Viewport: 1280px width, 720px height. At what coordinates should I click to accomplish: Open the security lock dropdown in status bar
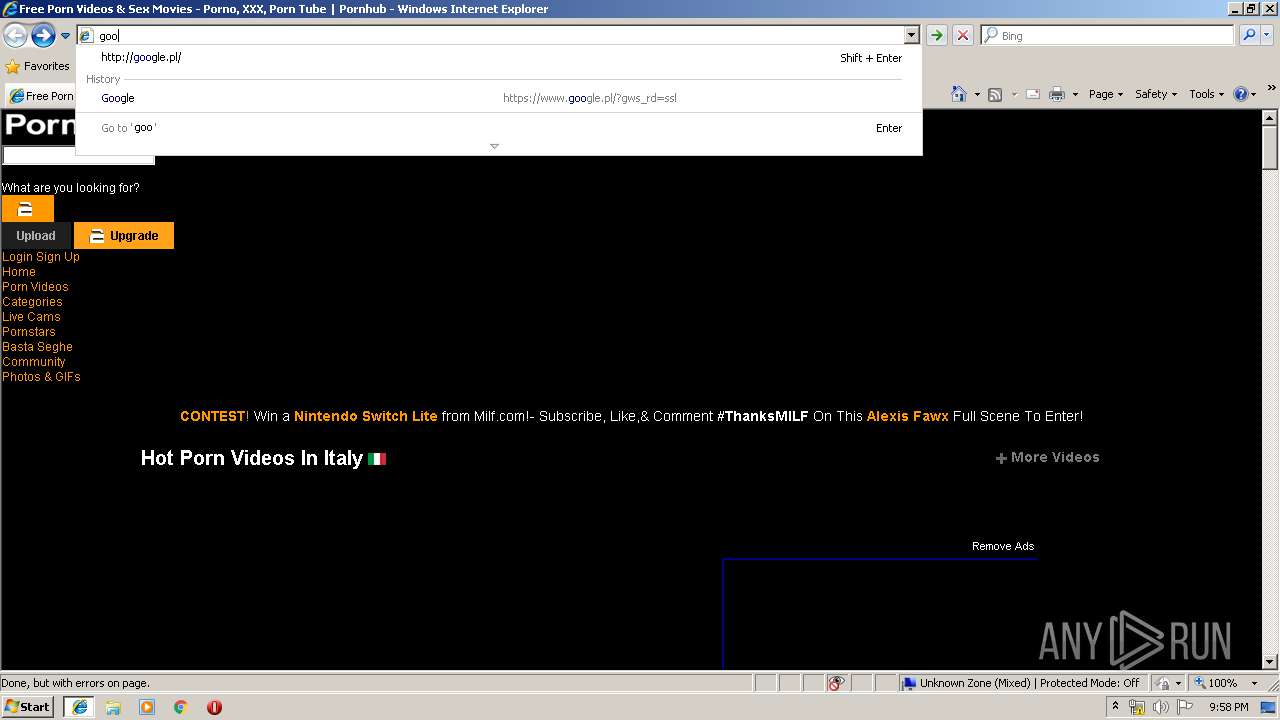1168,683
